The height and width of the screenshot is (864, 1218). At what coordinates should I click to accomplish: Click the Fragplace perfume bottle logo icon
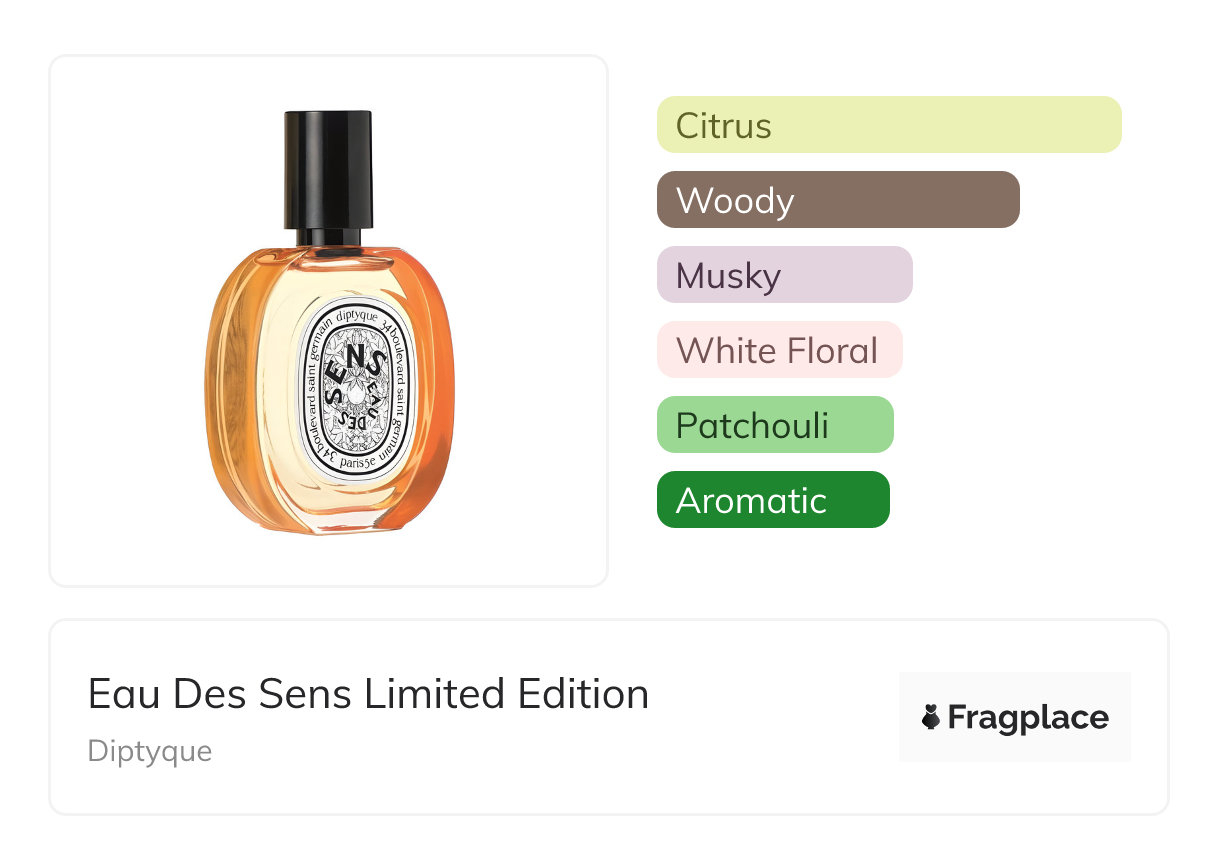coord(931,717)
